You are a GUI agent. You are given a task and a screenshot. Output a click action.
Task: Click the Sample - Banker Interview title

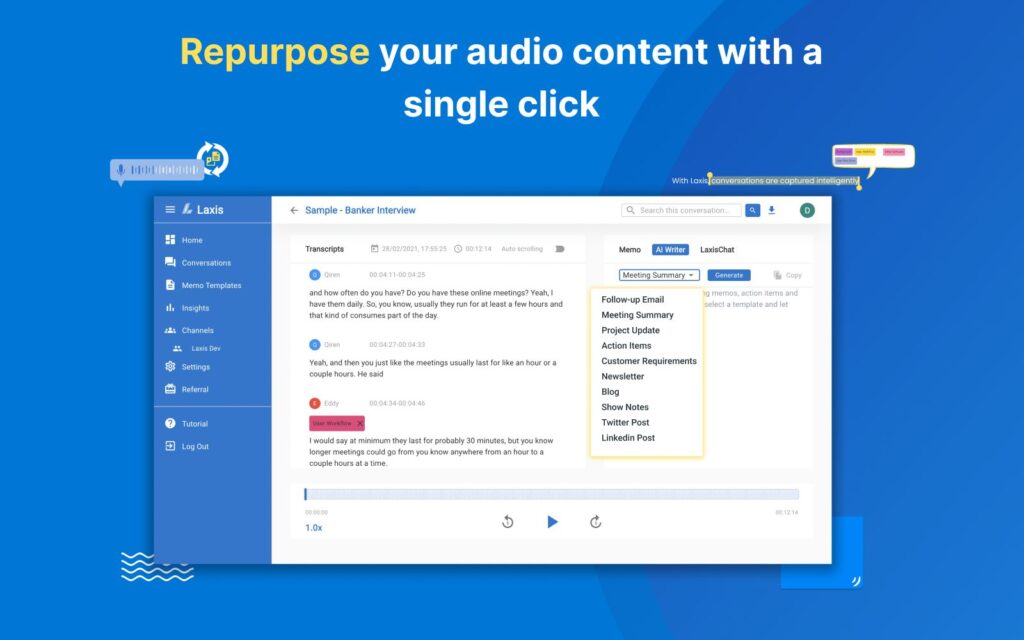click(360, 210)
